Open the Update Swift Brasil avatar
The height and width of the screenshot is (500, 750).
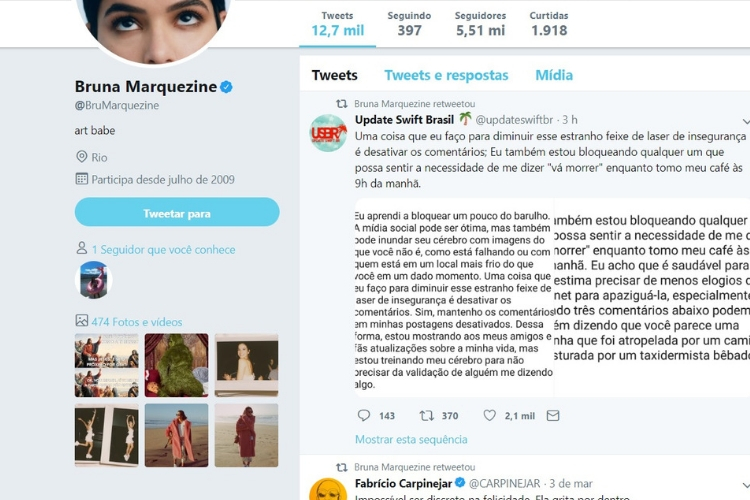click(328, 133)
